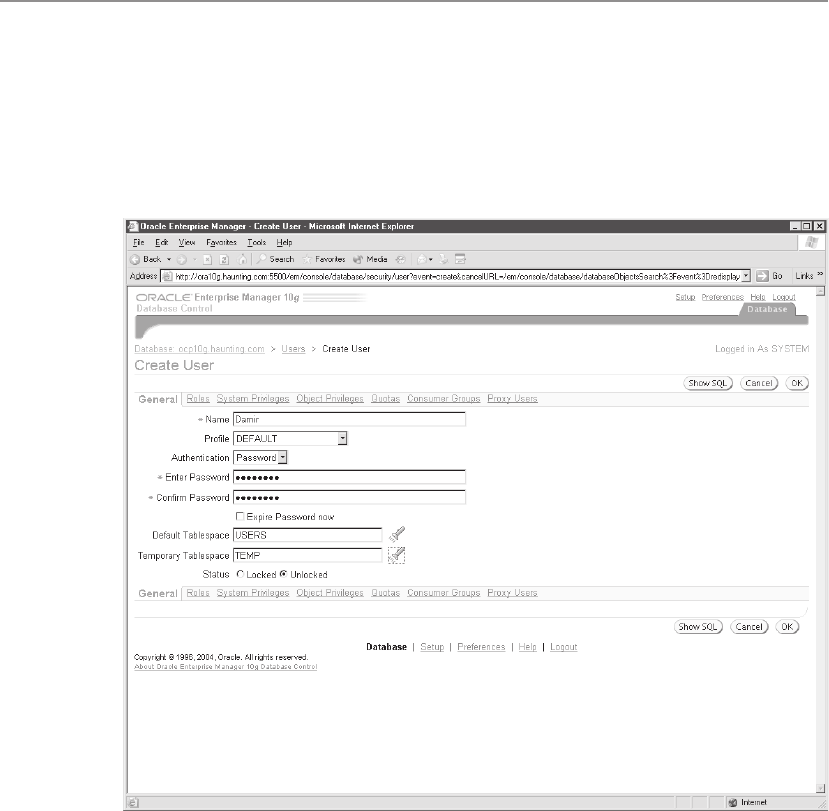This screenshot has width=829, height=811.
Task: Click the Database tab at top right
Action: (x=767, y=309)
